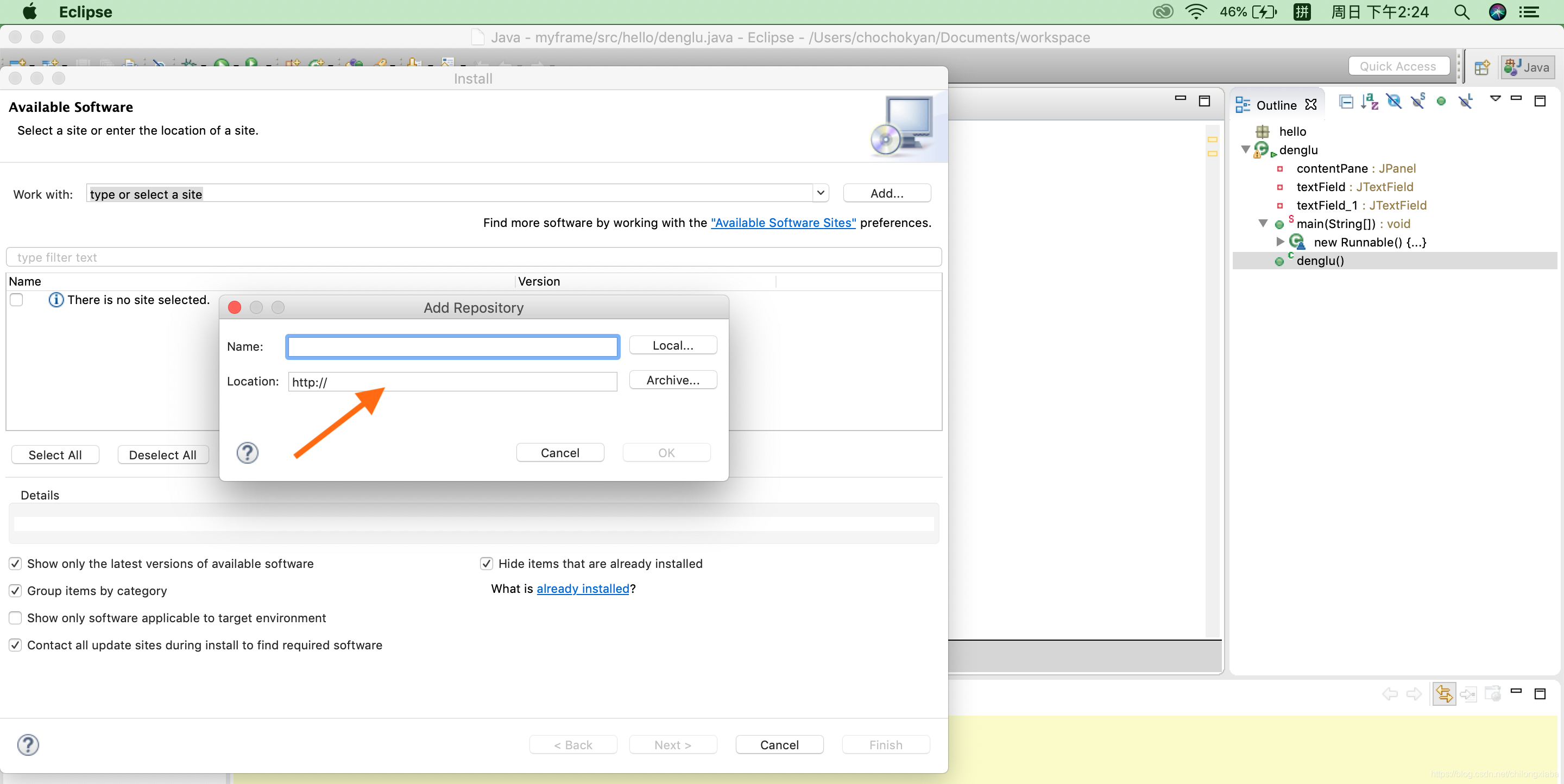Viewport: 1564px width, 784px height.
Task: Open the Apple menu
Action: 29,11
